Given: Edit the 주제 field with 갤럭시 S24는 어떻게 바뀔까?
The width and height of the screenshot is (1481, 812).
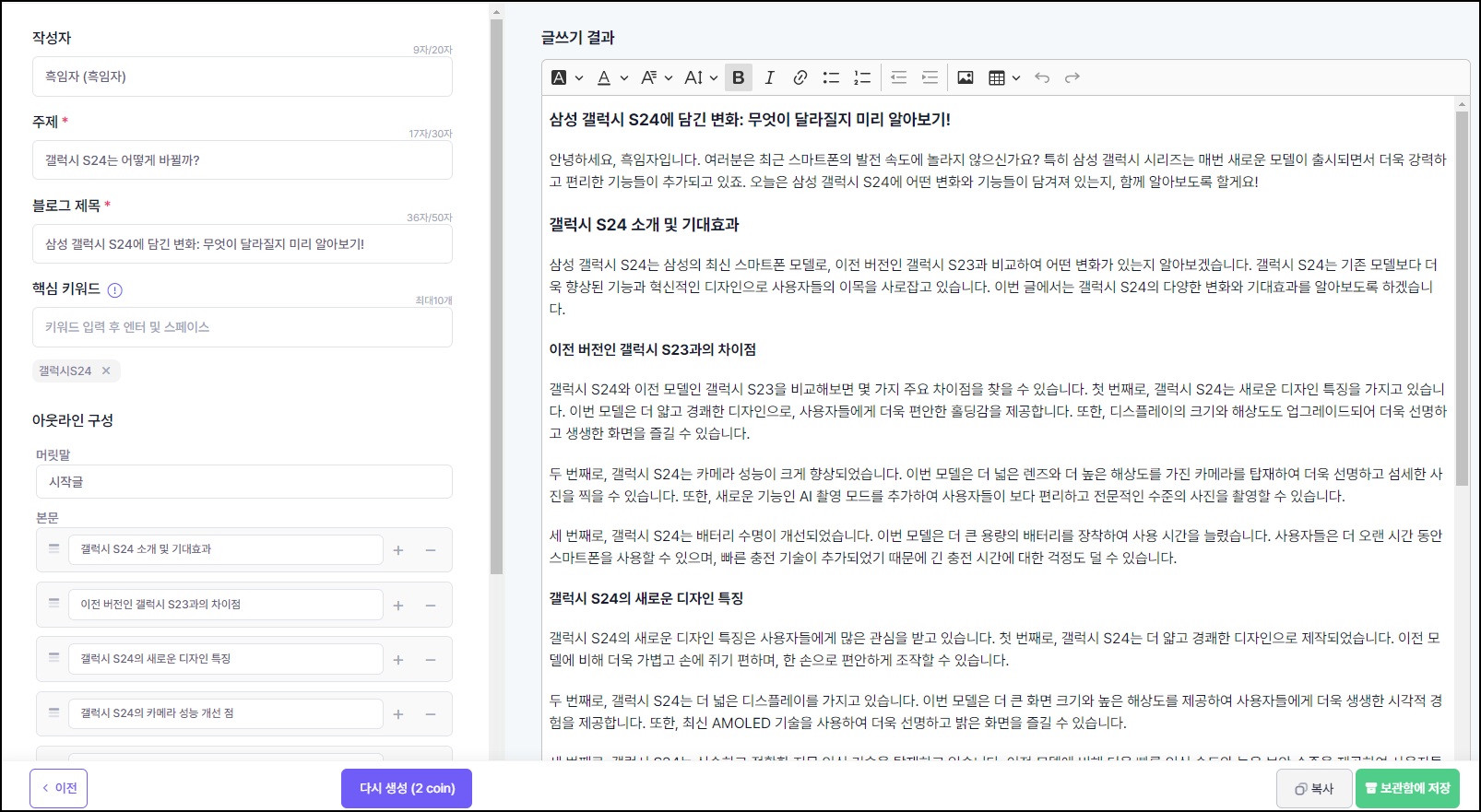Looking at the screenshot, I should (x=243, y=160).
